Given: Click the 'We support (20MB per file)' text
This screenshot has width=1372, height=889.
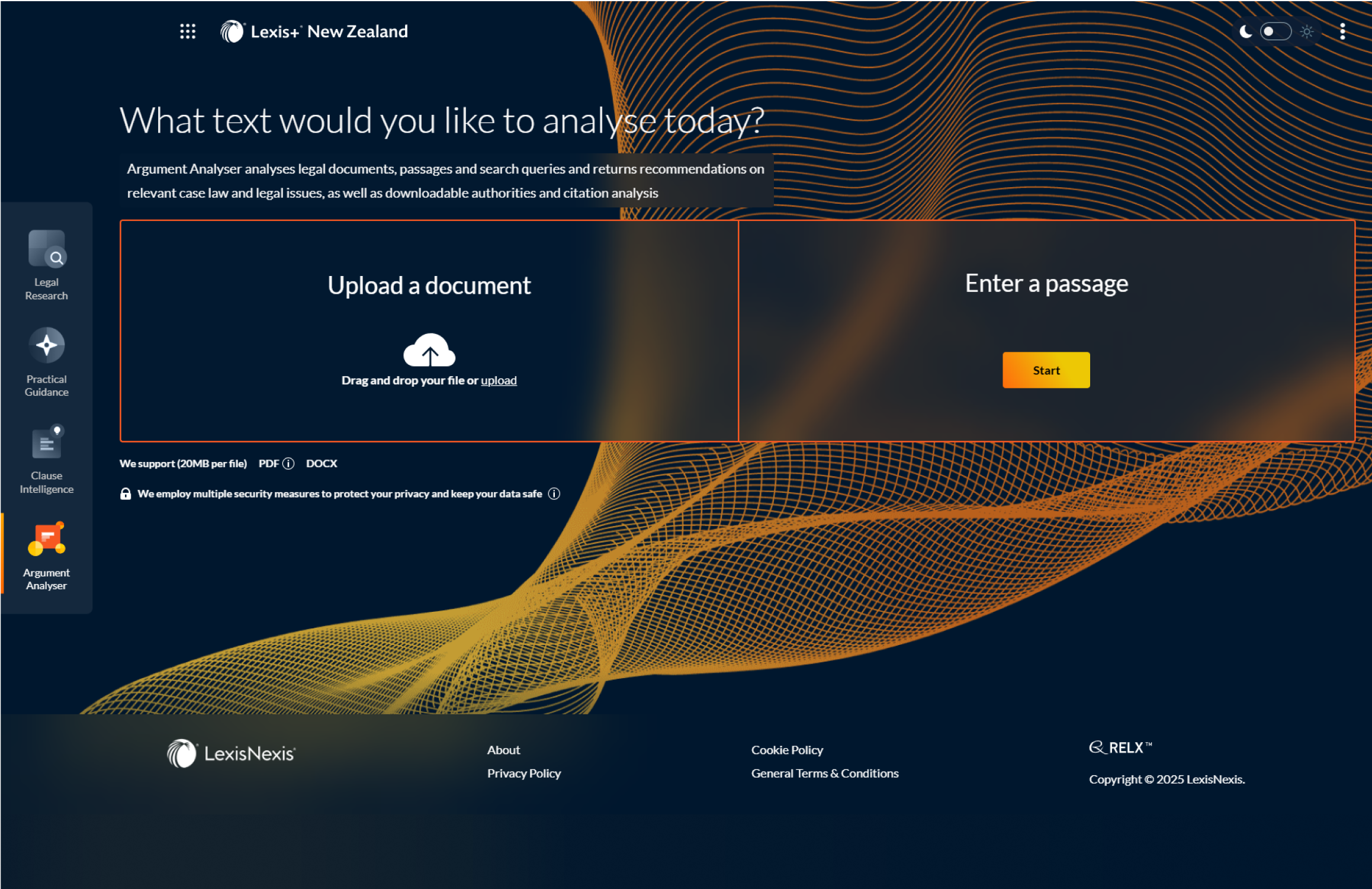Looking at the screenshot, I should (x=183, y=464).
